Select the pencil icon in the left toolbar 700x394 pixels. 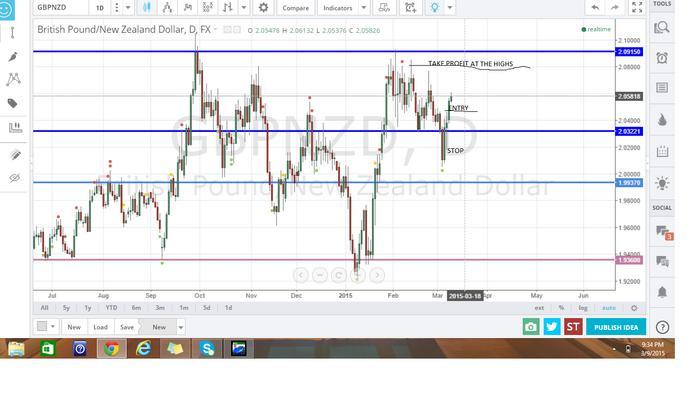[x=15, y=155]
